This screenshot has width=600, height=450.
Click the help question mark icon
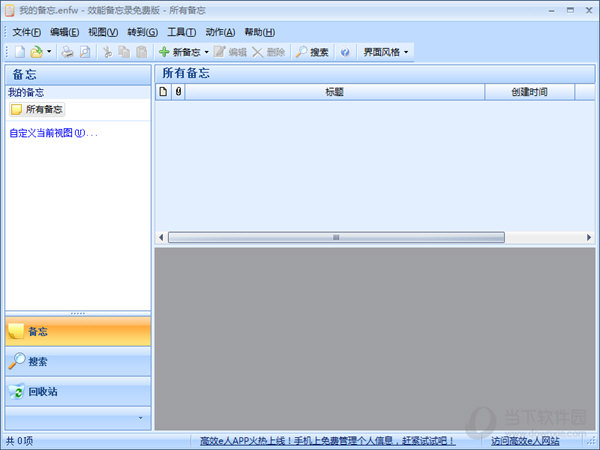coord(345,51)
